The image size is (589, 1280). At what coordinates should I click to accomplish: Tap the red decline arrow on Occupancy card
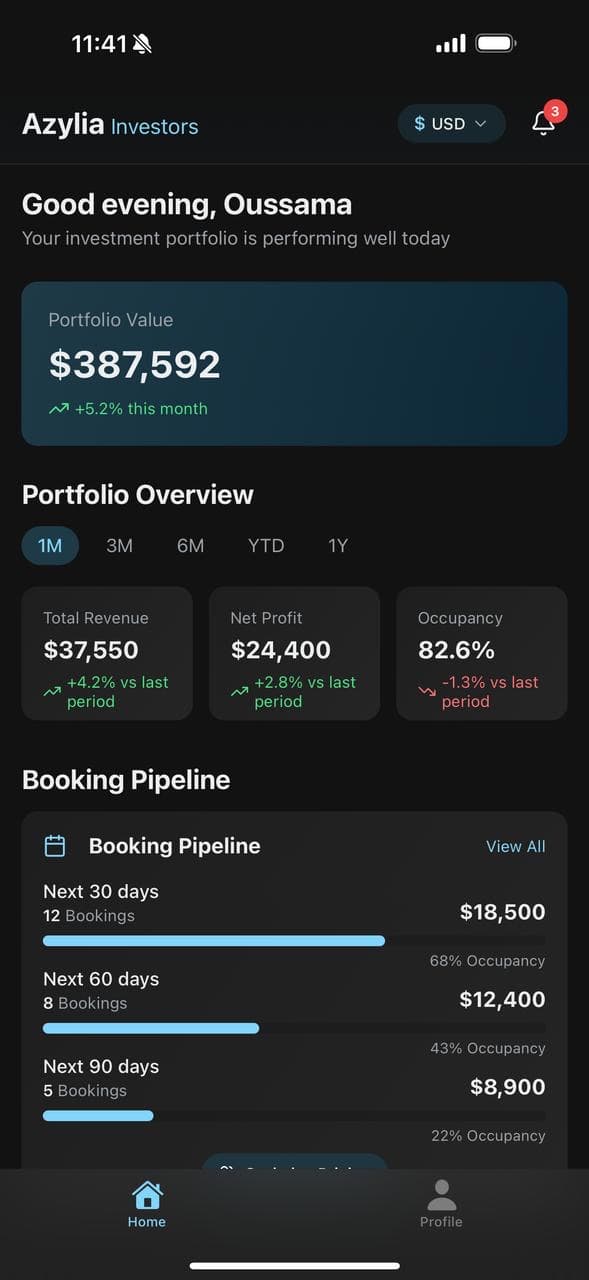coord(425,689)
